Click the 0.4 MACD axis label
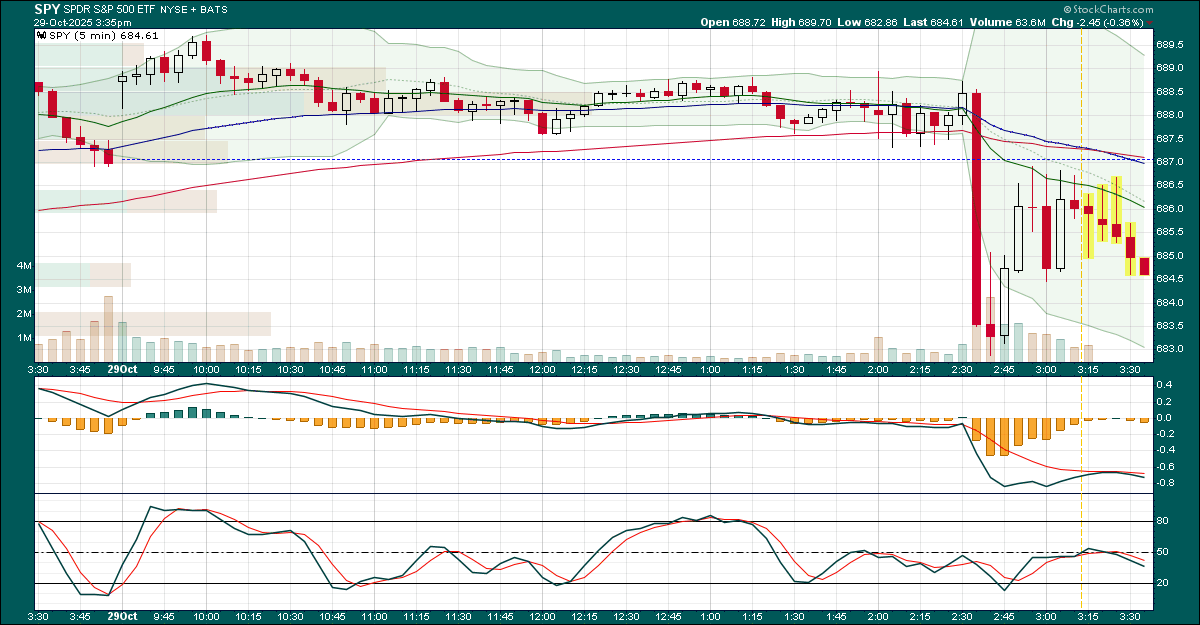Screen dimensions: 1200x625 pyautogui.click(x=1164, y=385)
